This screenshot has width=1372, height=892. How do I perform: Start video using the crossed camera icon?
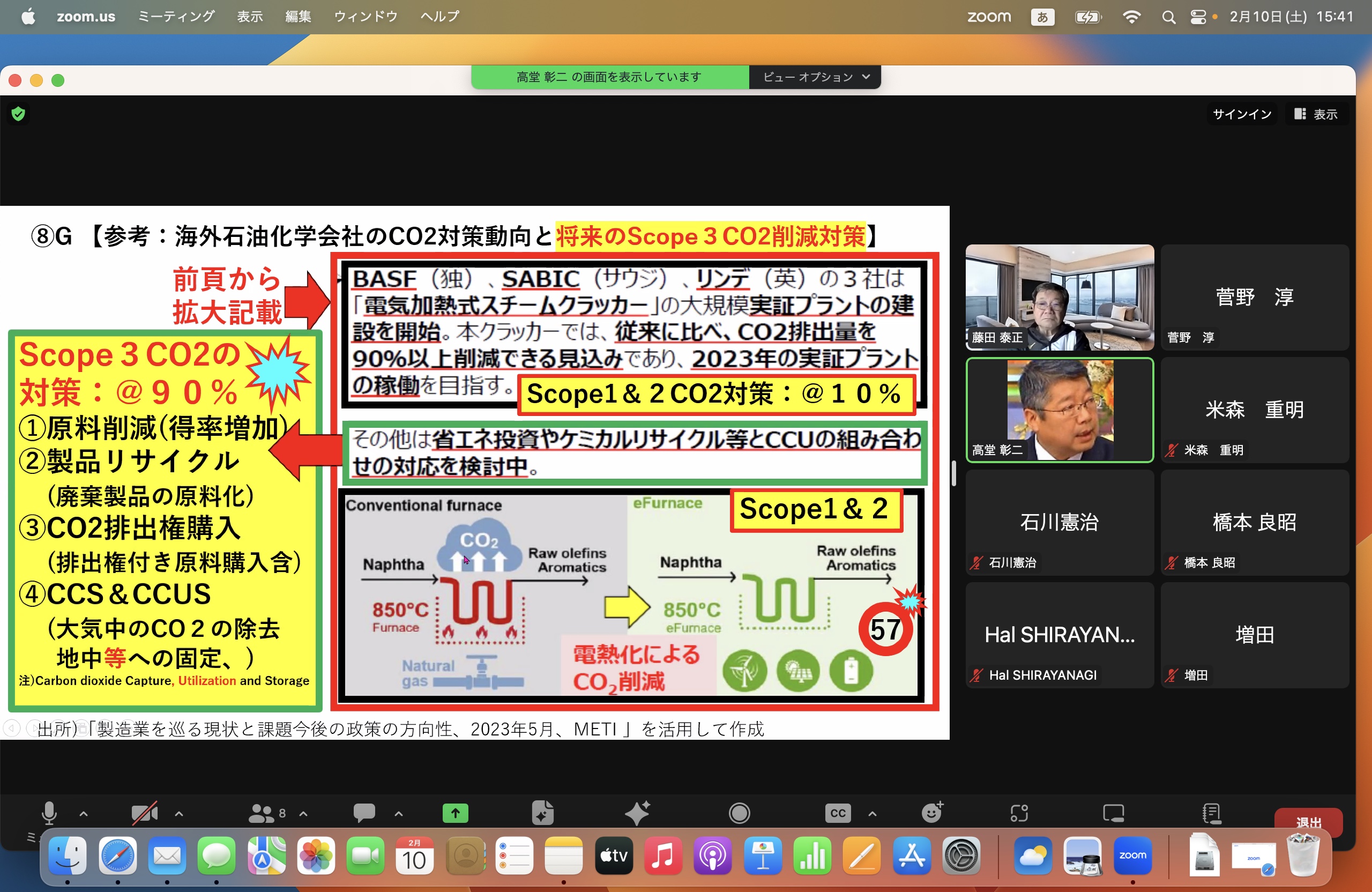144,813
